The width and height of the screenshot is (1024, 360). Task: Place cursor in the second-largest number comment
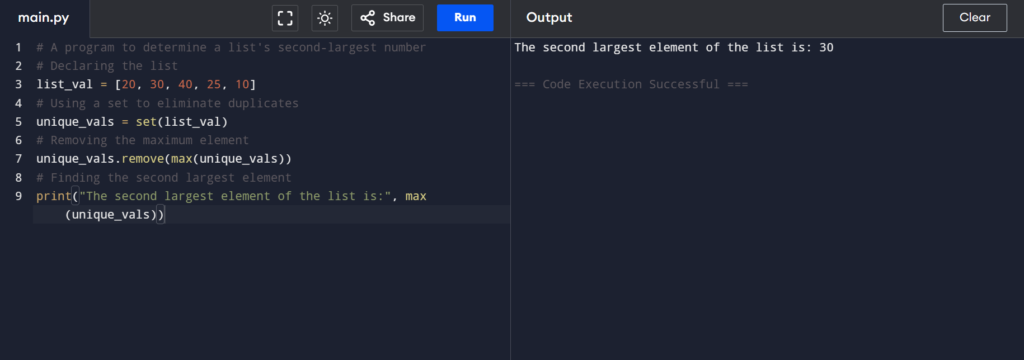point(231,48)
